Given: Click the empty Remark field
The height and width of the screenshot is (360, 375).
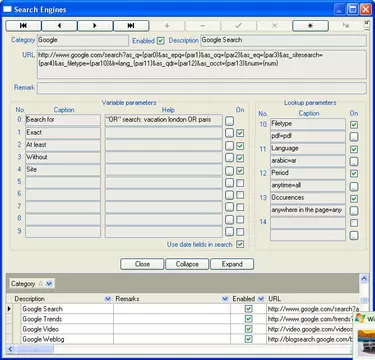Looking at the screenshot, I should 202,88.
